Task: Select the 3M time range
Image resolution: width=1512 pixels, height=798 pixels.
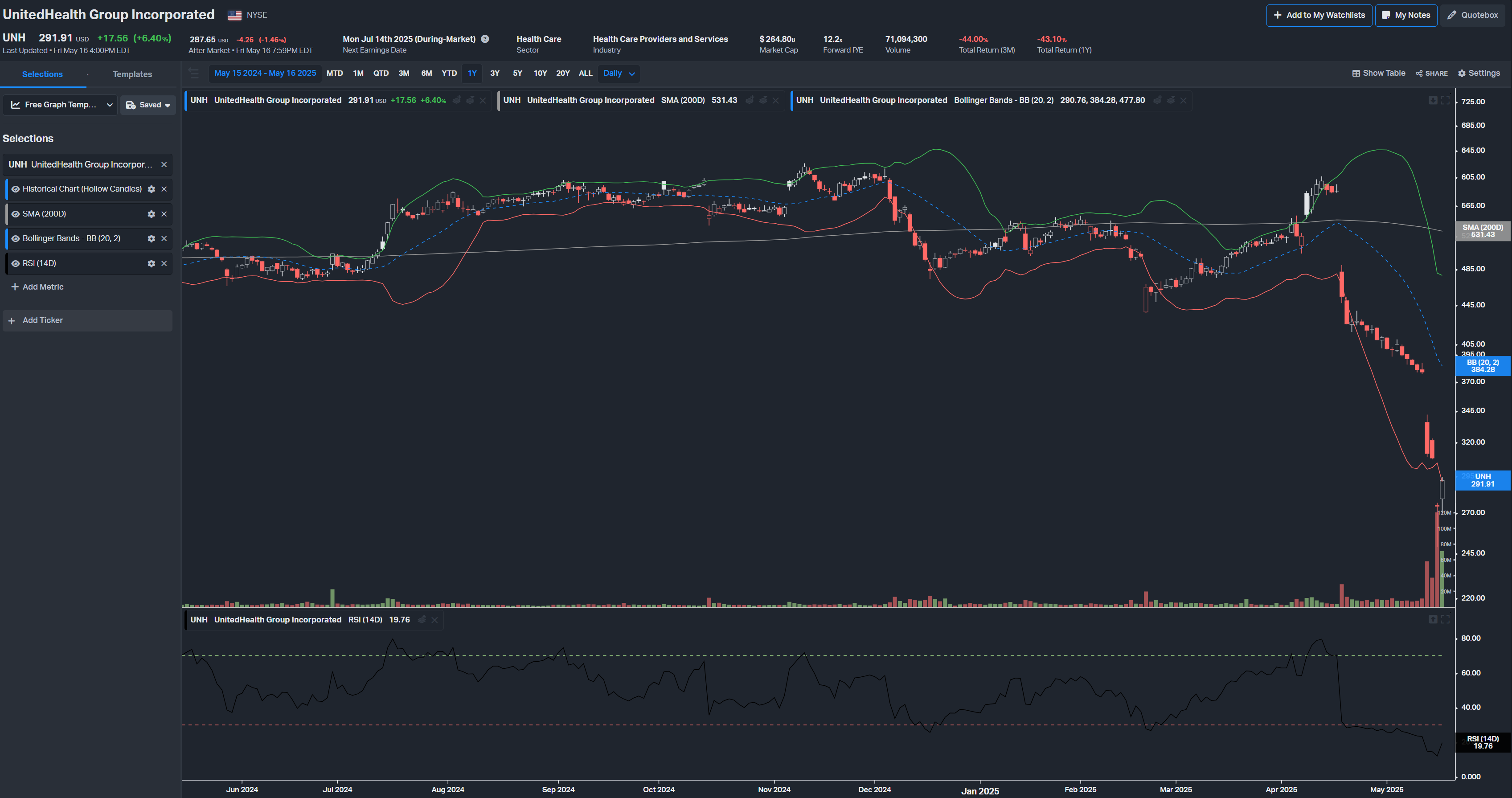Action: 404,74
